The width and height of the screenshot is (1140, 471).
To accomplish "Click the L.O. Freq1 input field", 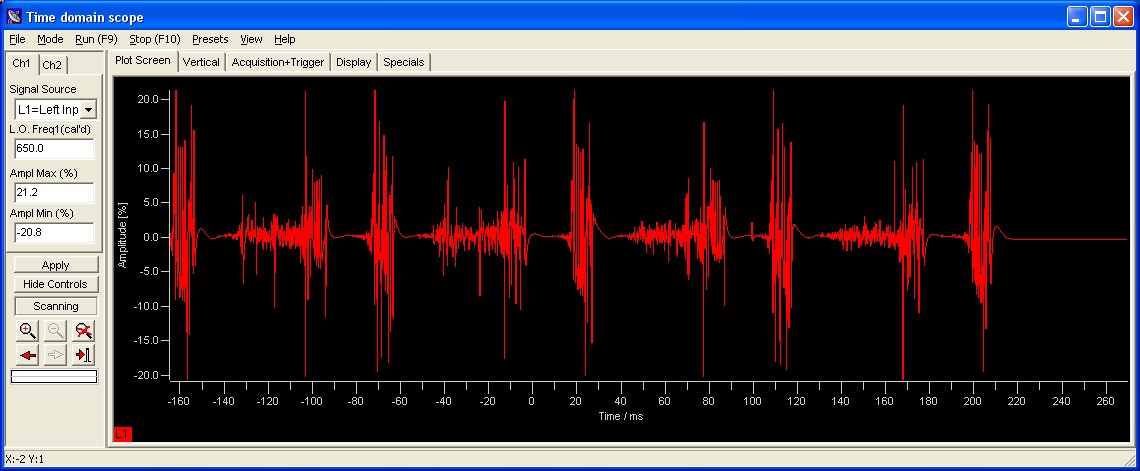I will point(55,148).
